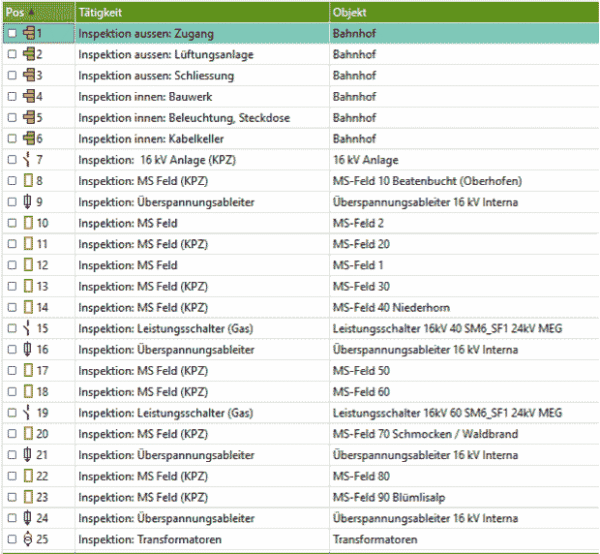Sort by the Pos column header

pyautogui.click(x=39, y=12)
